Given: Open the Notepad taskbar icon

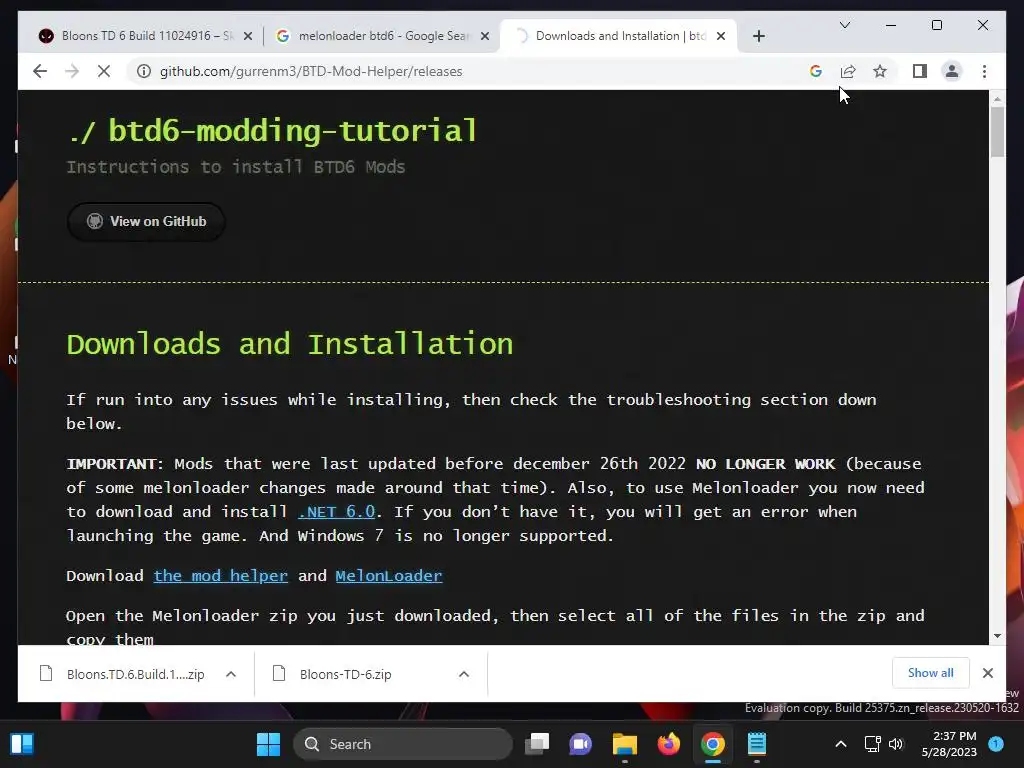Looking at the screenshot, I should click(x=756, y=744).
